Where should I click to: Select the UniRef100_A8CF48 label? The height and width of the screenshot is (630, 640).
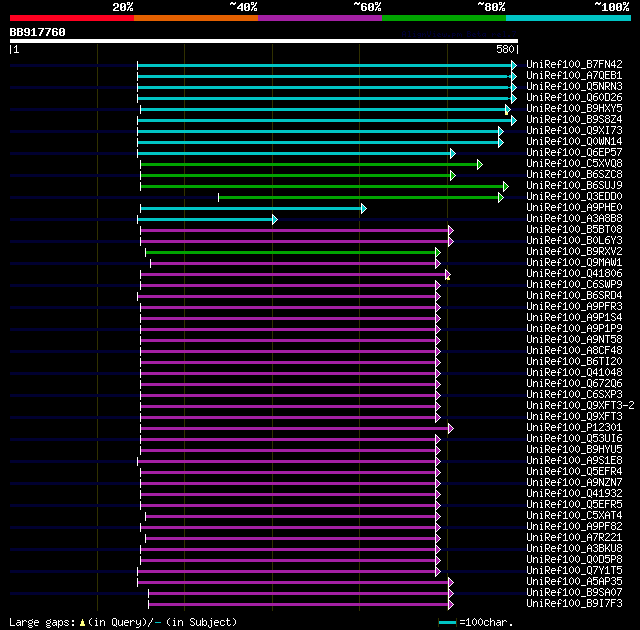pos(574,350)
